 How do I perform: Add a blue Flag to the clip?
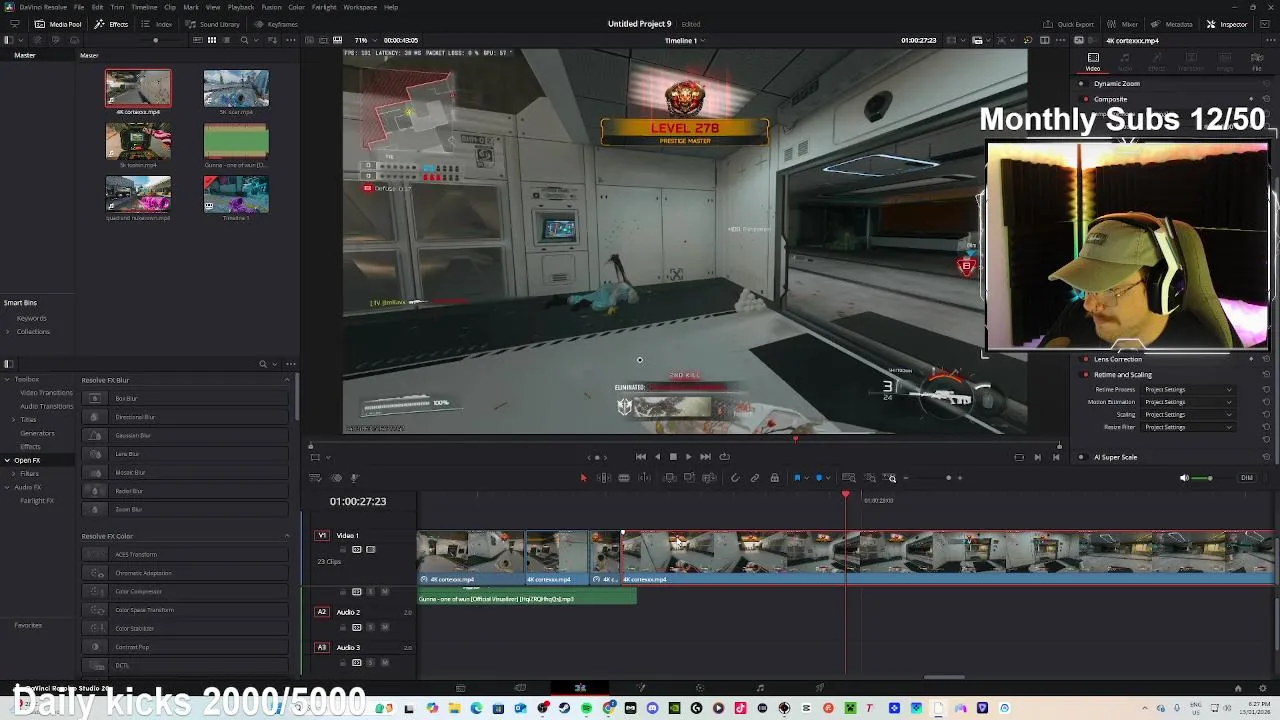(797, 478)
